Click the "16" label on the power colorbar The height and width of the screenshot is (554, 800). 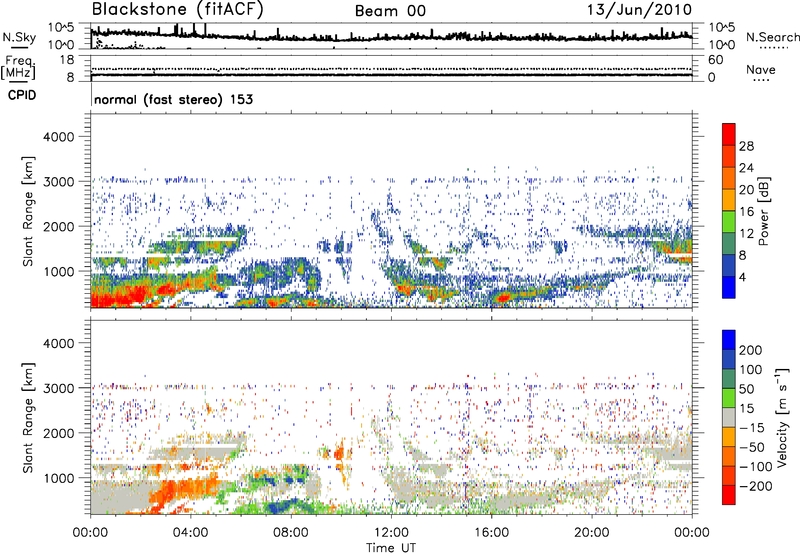(x=746, y=212)
